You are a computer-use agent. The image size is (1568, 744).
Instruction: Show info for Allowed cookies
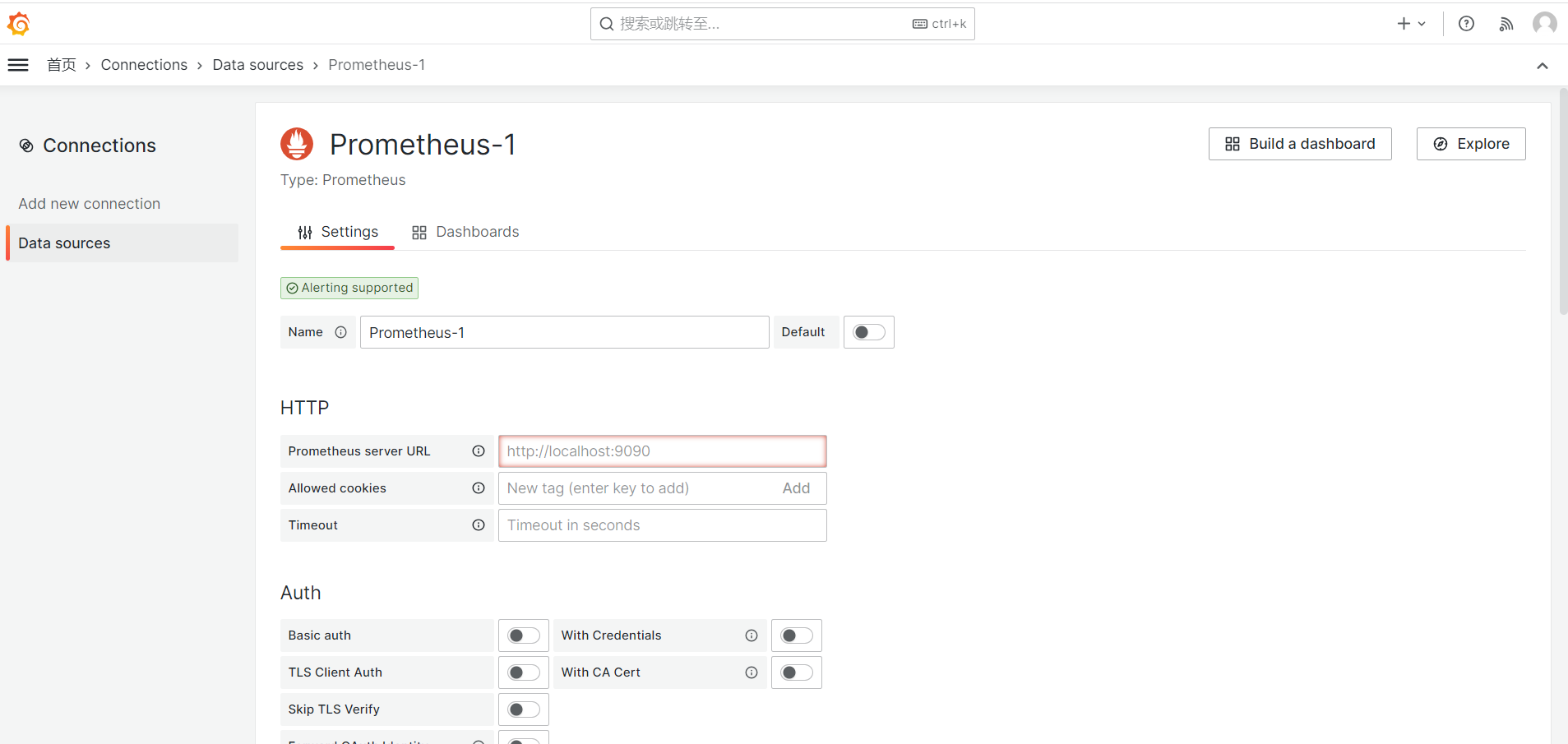(x=479, y=488)
